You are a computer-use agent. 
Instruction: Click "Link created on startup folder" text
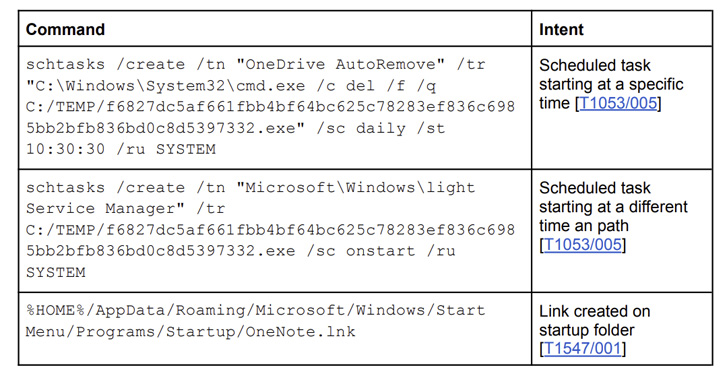pos(595,320)
